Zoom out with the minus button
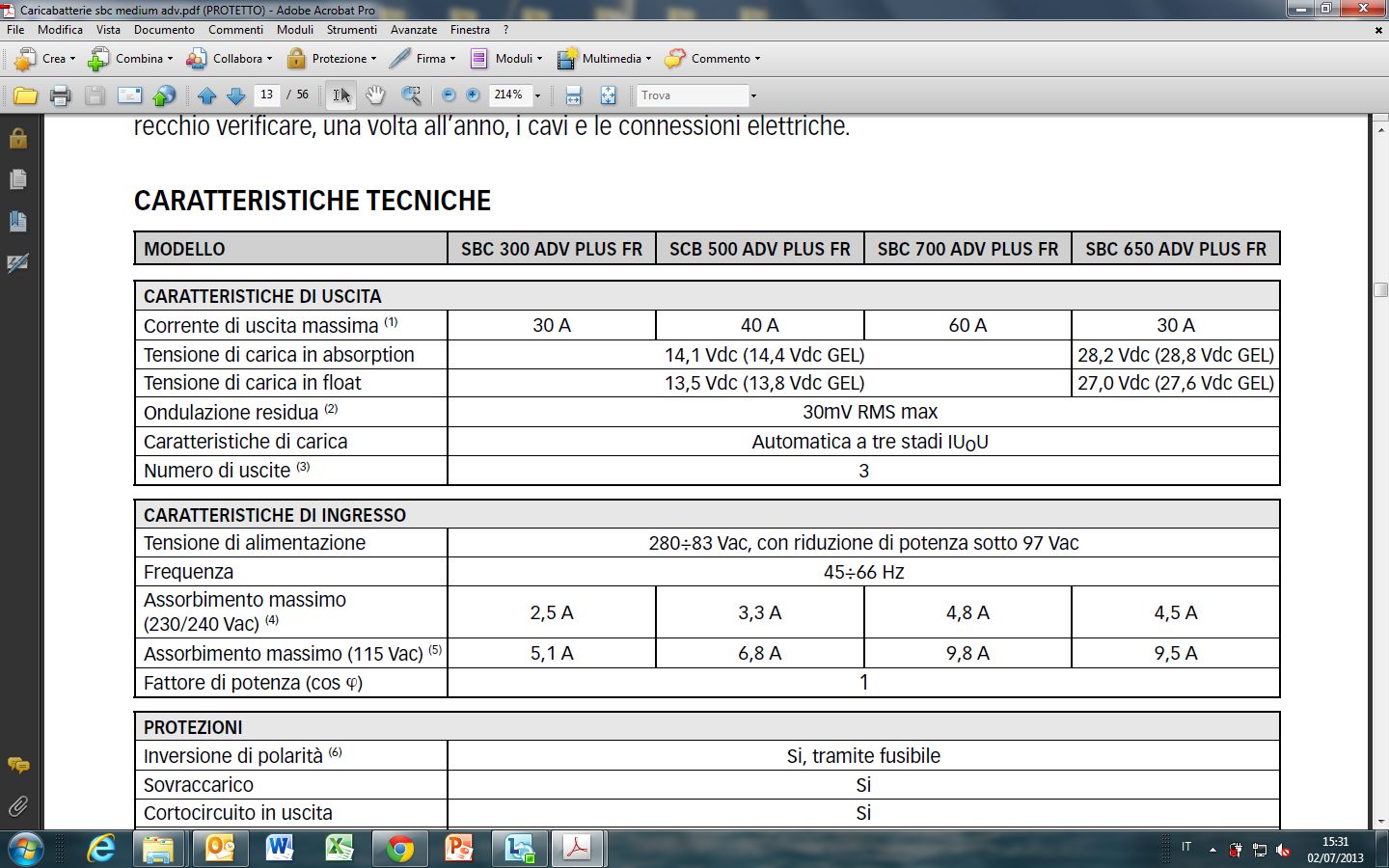 click(x=448, y=95)
